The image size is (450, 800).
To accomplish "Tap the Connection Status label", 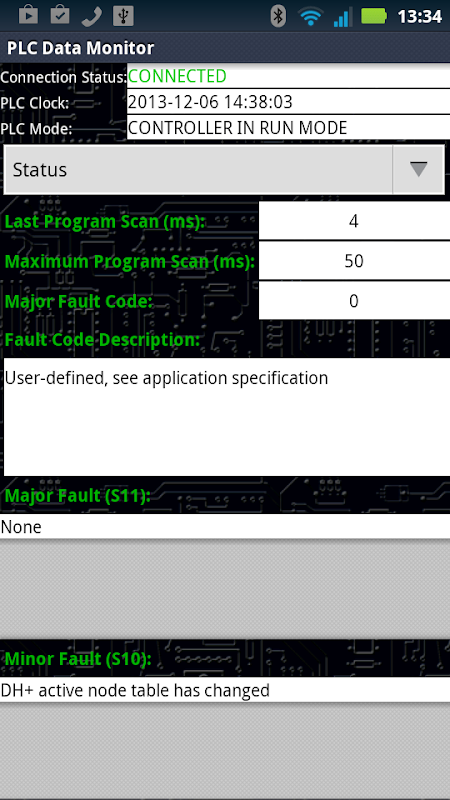I will coord(63,78).
